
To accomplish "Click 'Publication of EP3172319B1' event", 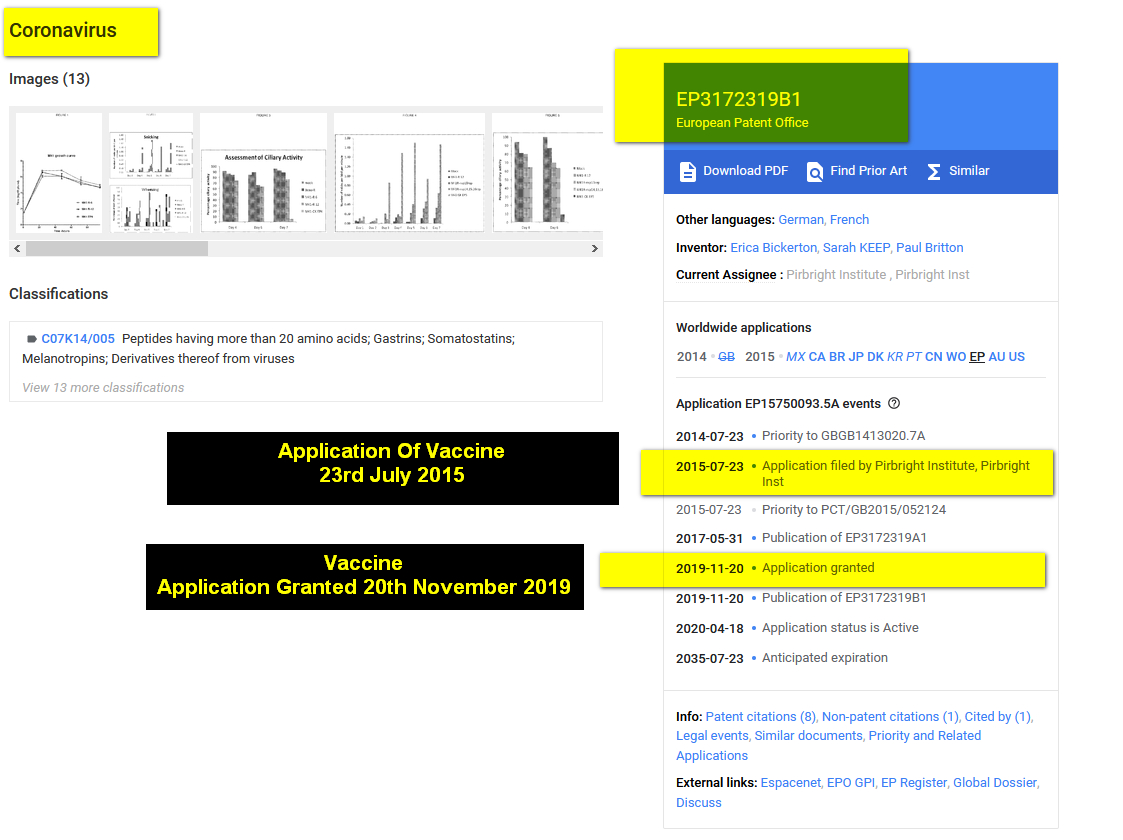I will click(x=844, y=598).
